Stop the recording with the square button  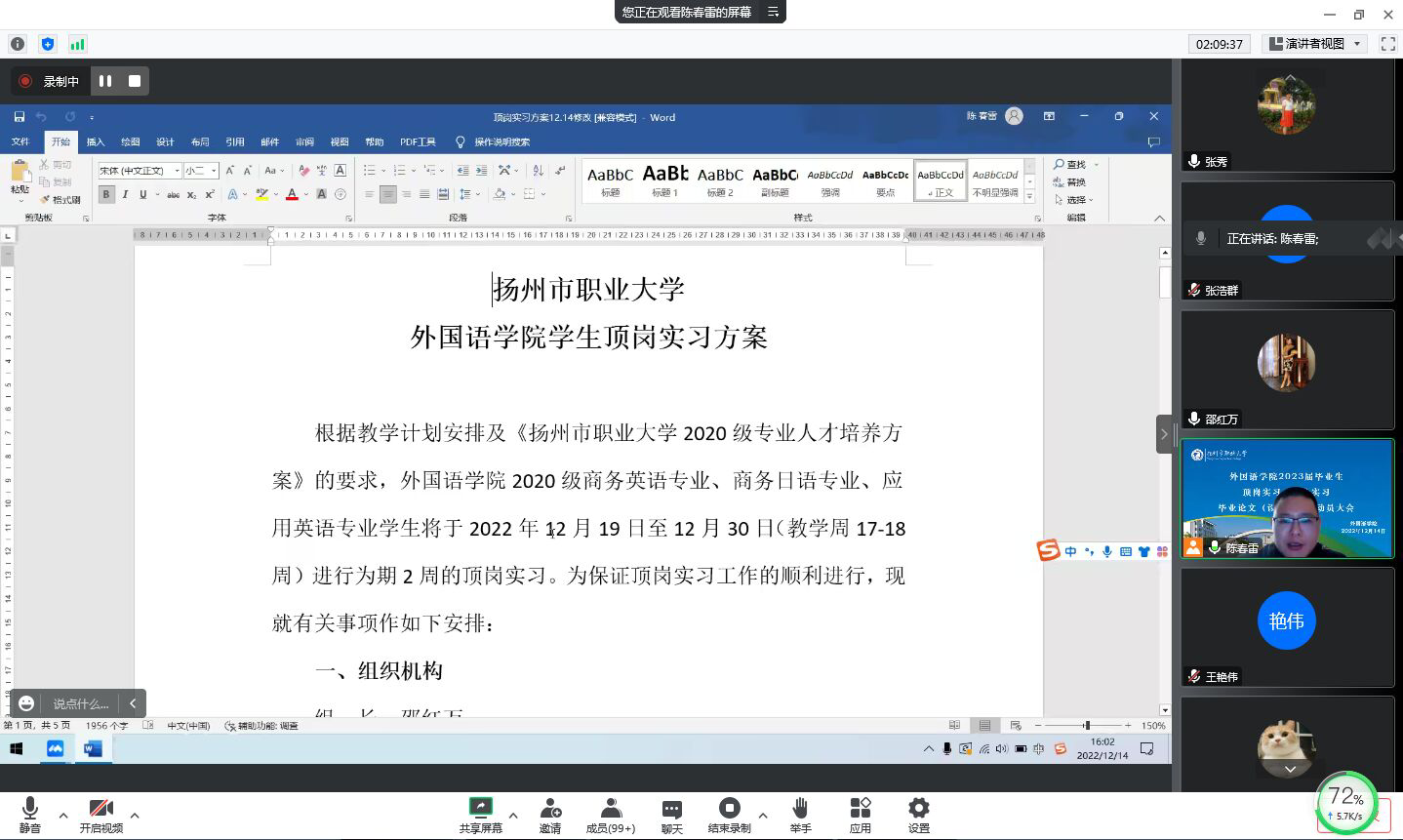pyautogui.click(x=135, y=81)
